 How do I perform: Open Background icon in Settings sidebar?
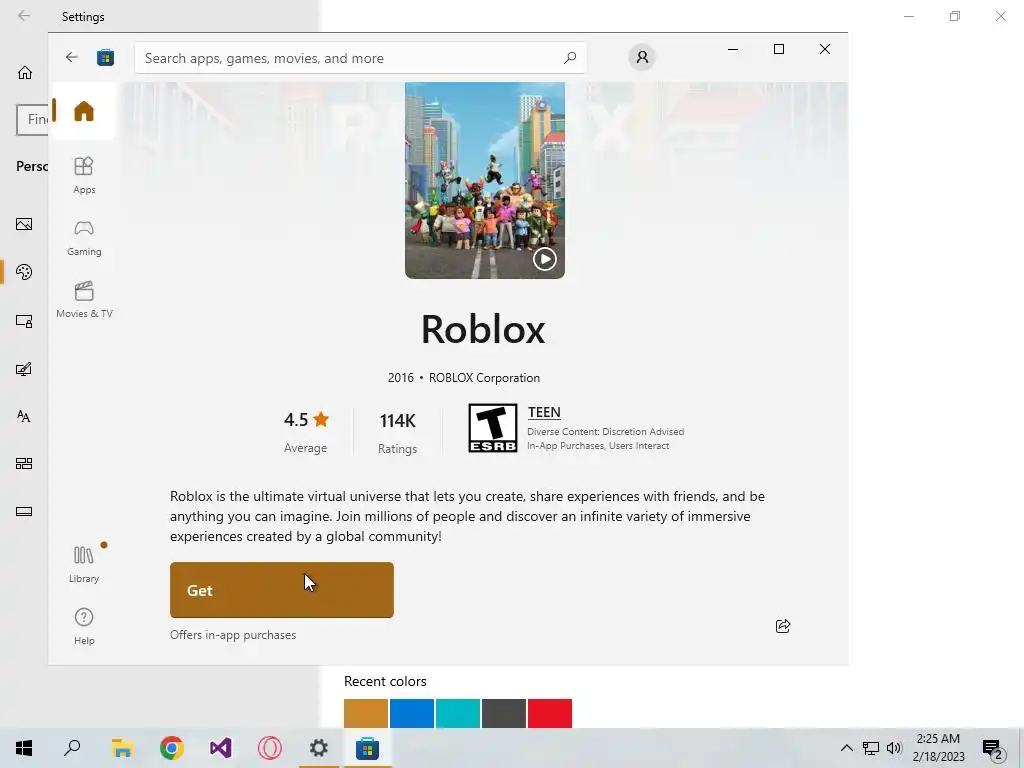tap(24, 224)
